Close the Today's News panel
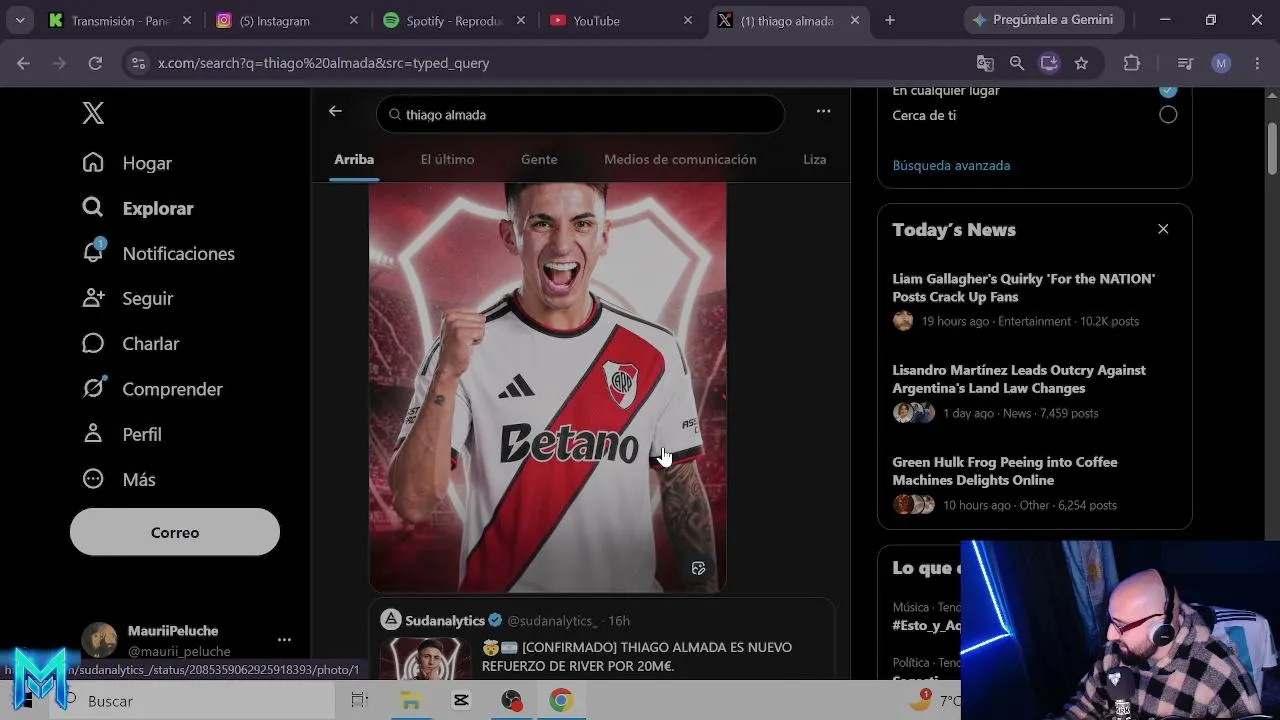This screenshot has width=1280, height=720. [x=1163, y=229]
